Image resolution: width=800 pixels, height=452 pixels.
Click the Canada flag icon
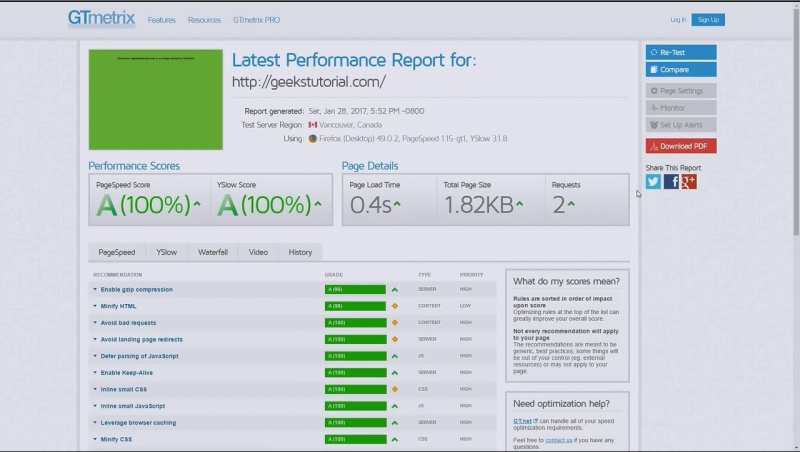click(313, 125)
